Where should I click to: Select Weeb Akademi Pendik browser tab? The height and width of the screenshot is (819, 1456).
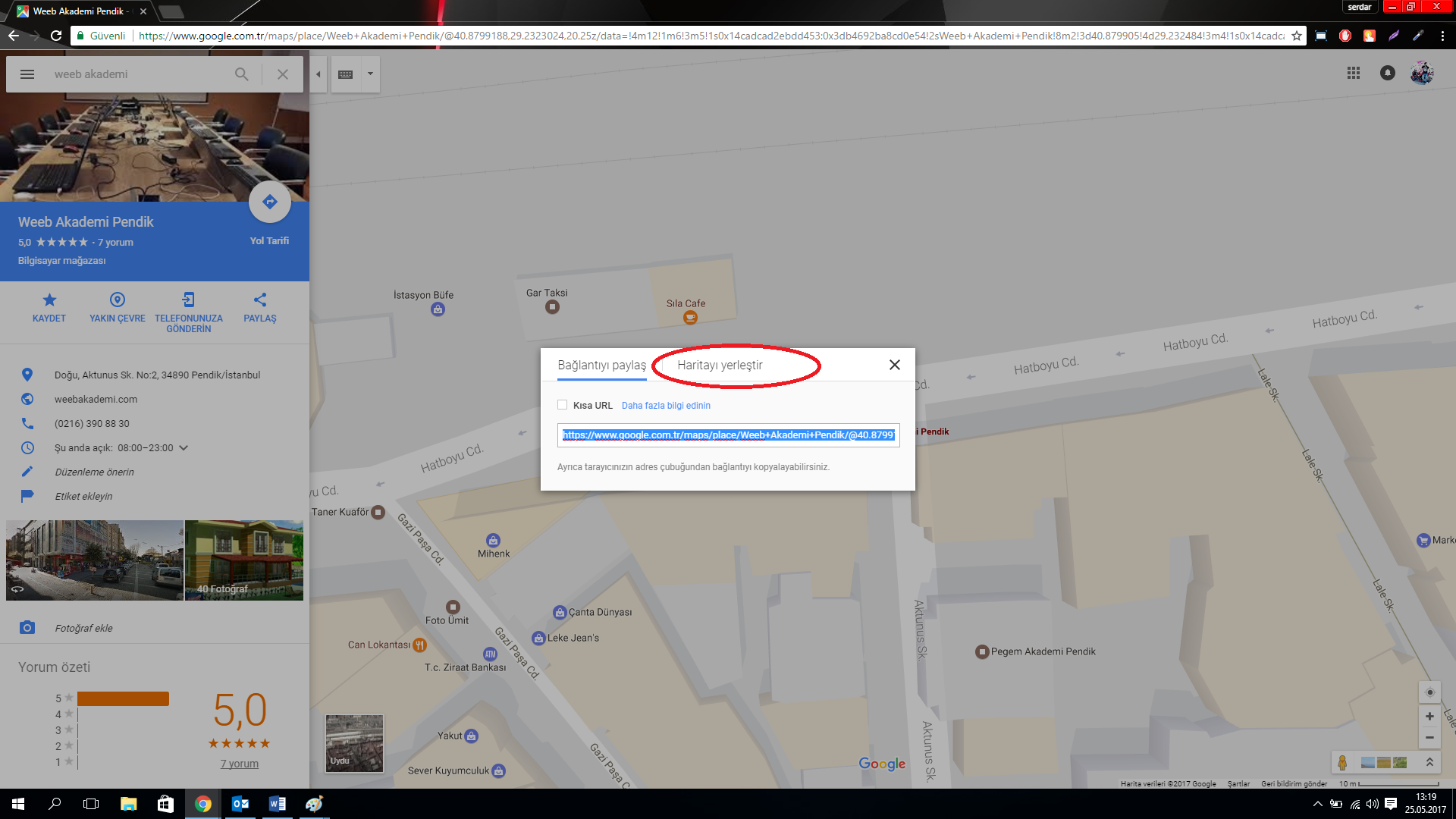pyautogui.click(x=79, y=11)
